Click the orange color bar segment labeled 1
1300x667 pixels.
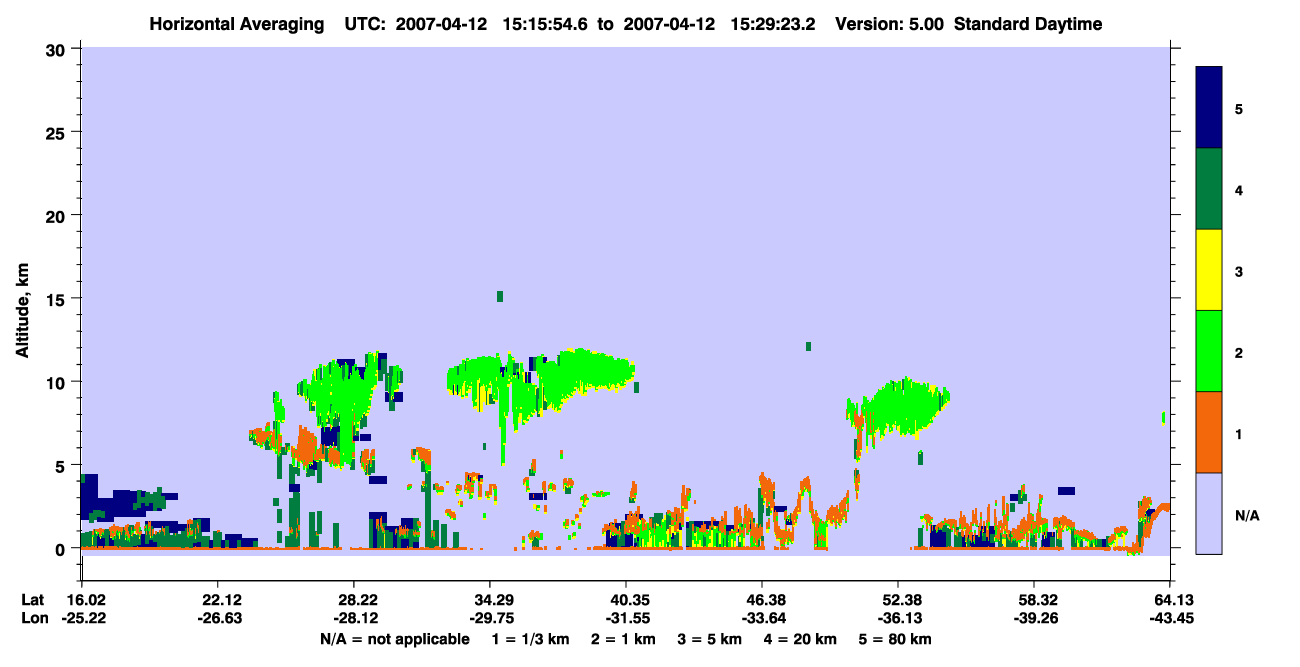pos(1209,432)
